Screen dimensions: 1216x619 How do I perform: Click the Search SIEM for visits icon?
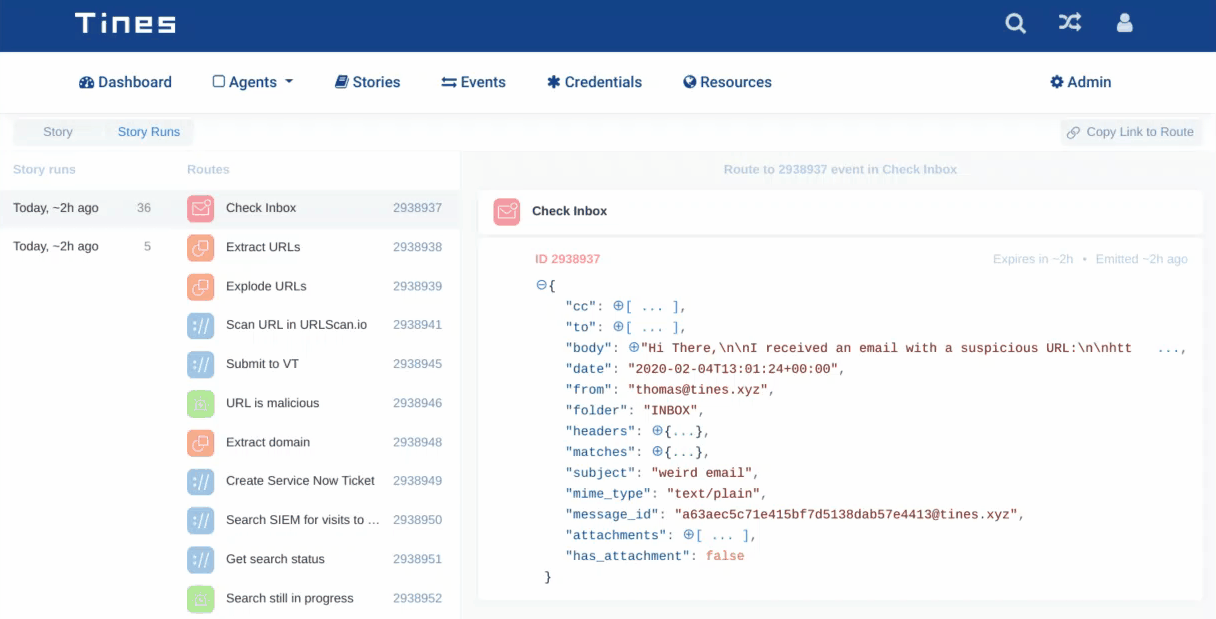(x=201, y=520)
